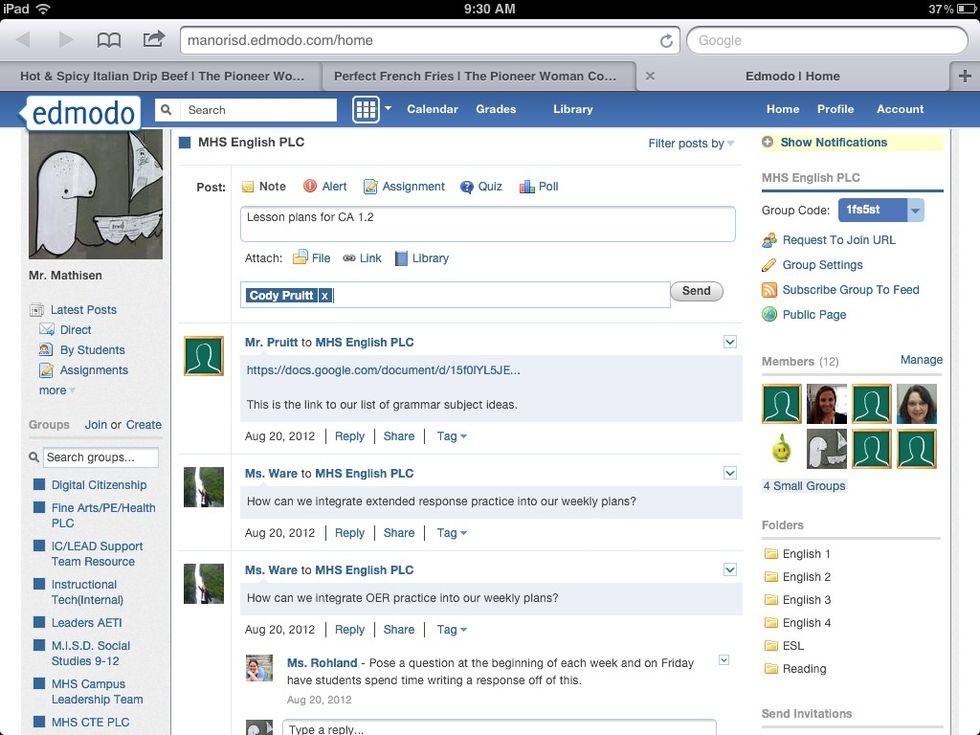Select the Alert post type
Screen dimensions: 980x735
(x=325, y=186)
